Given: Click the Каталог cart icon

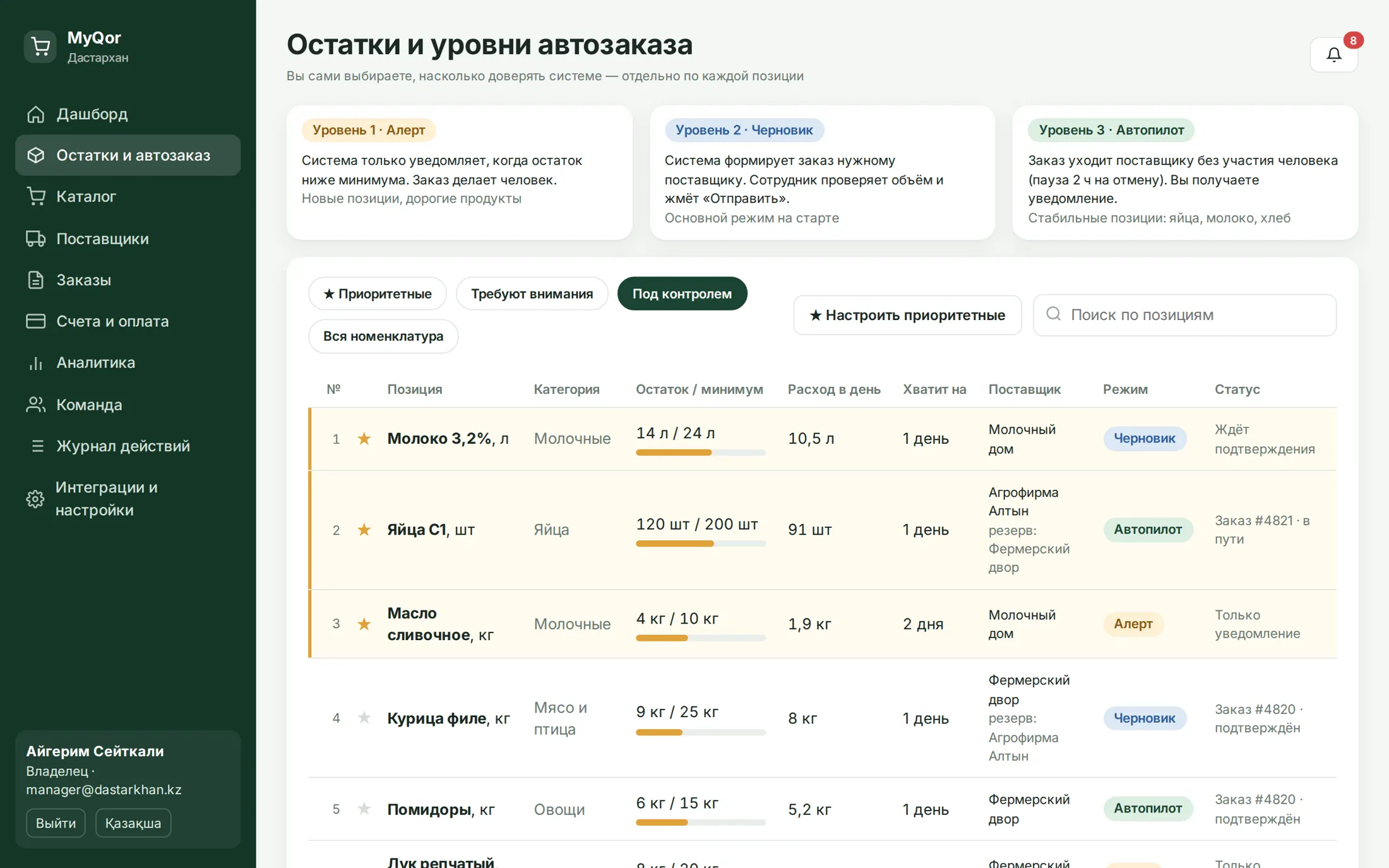Looking at the screenshot, I should (x=36, y=196).
